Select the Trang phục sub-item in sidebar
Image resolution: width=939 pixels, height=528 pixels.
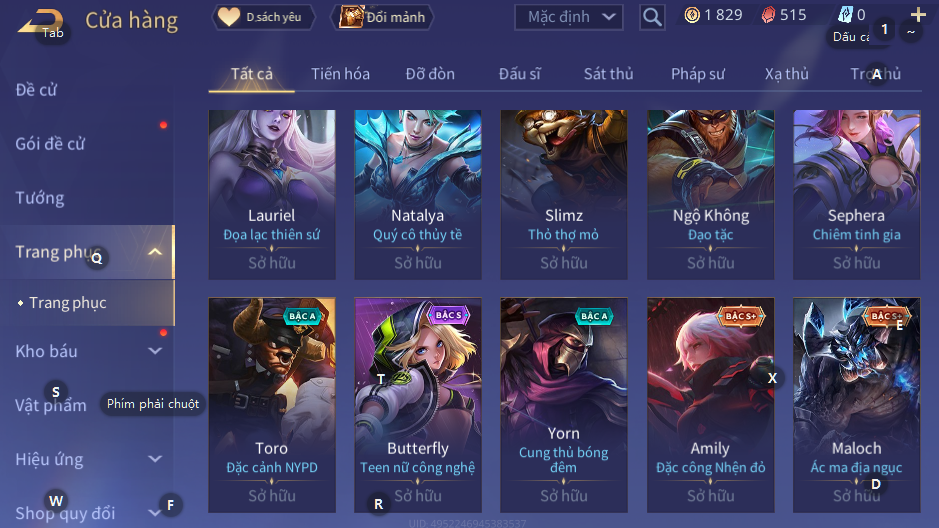coord(68,303)
